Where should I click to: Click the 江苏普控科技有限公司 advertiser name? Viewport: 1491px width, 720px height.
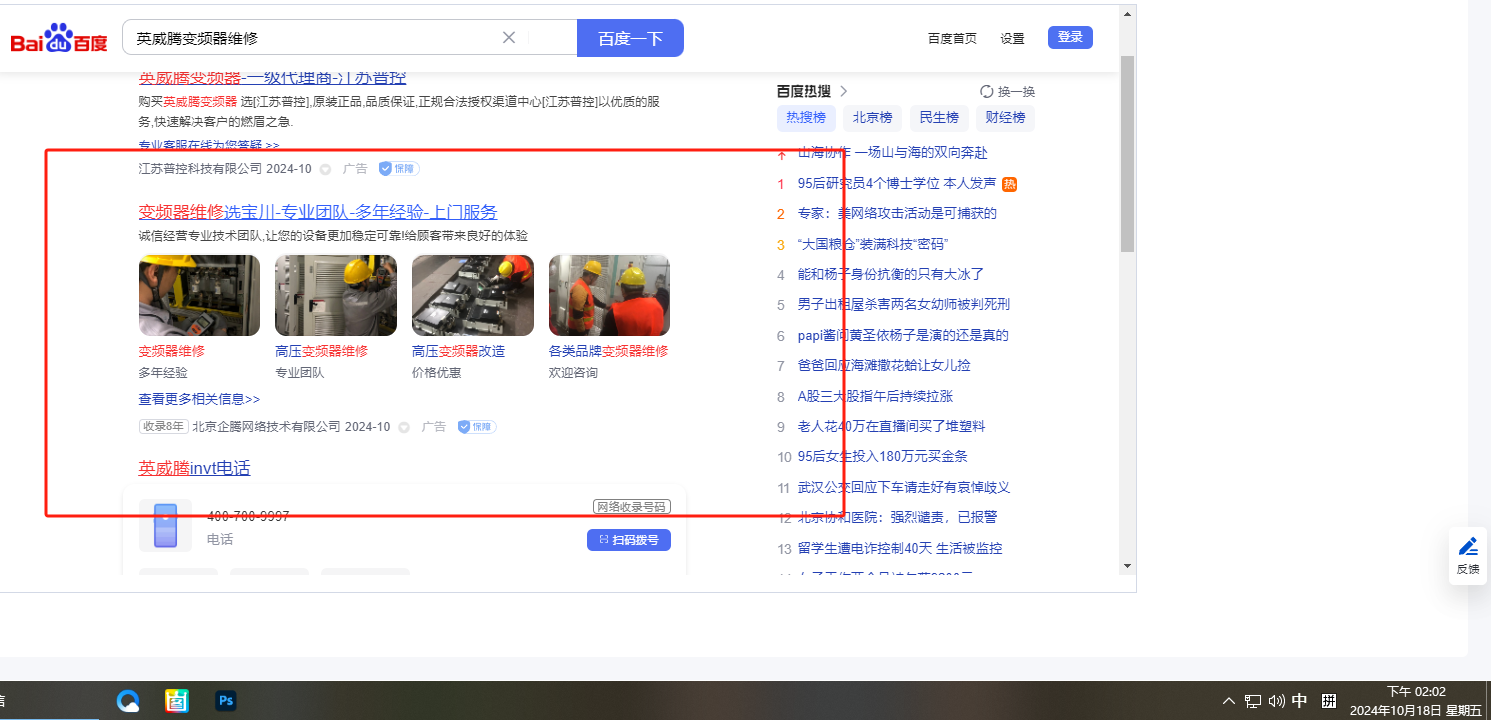pos(200,169)
